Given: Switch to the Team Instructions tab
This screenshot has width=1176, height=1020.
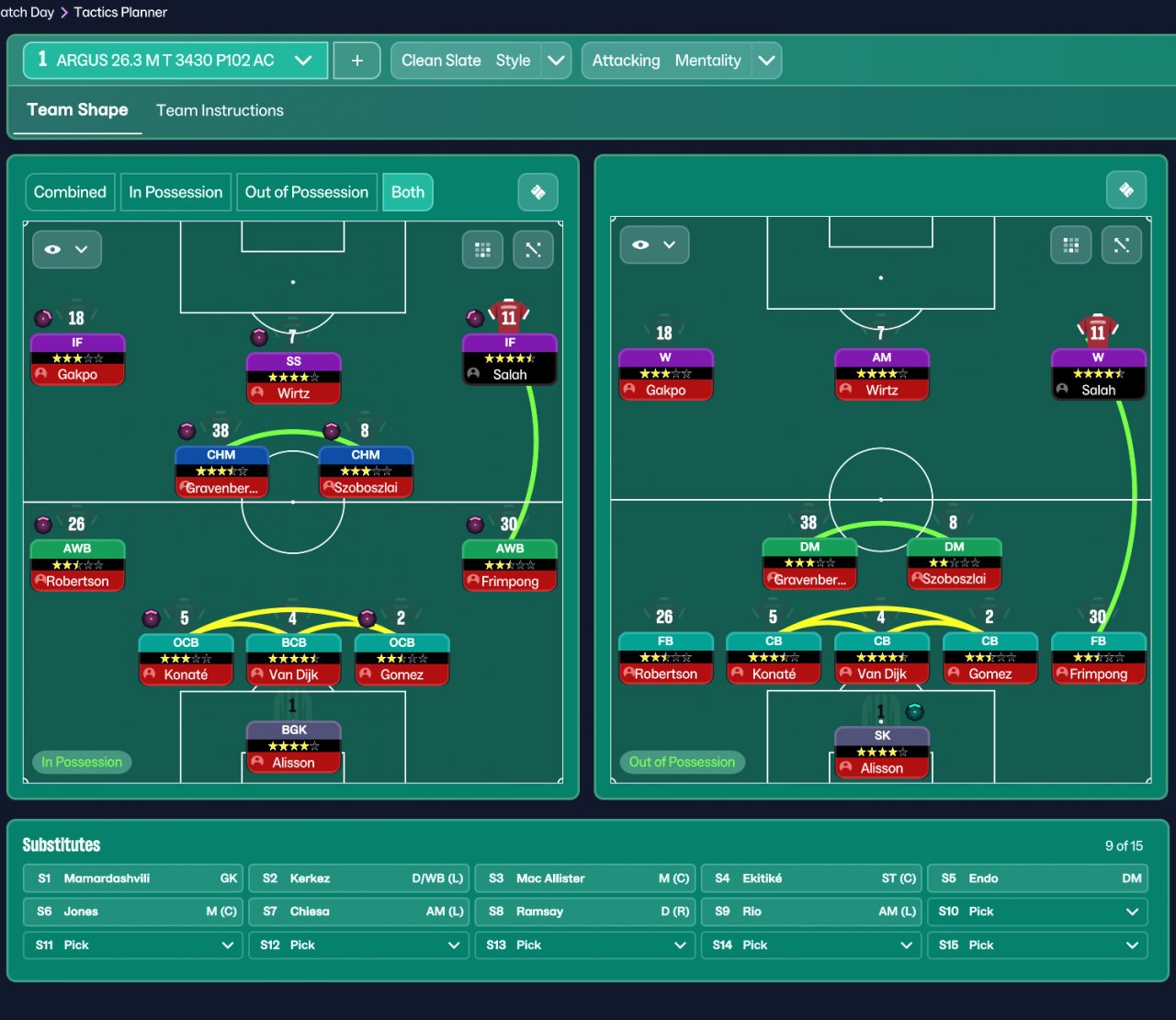Looking at the screenshot, I should click(x=220, y=110).
